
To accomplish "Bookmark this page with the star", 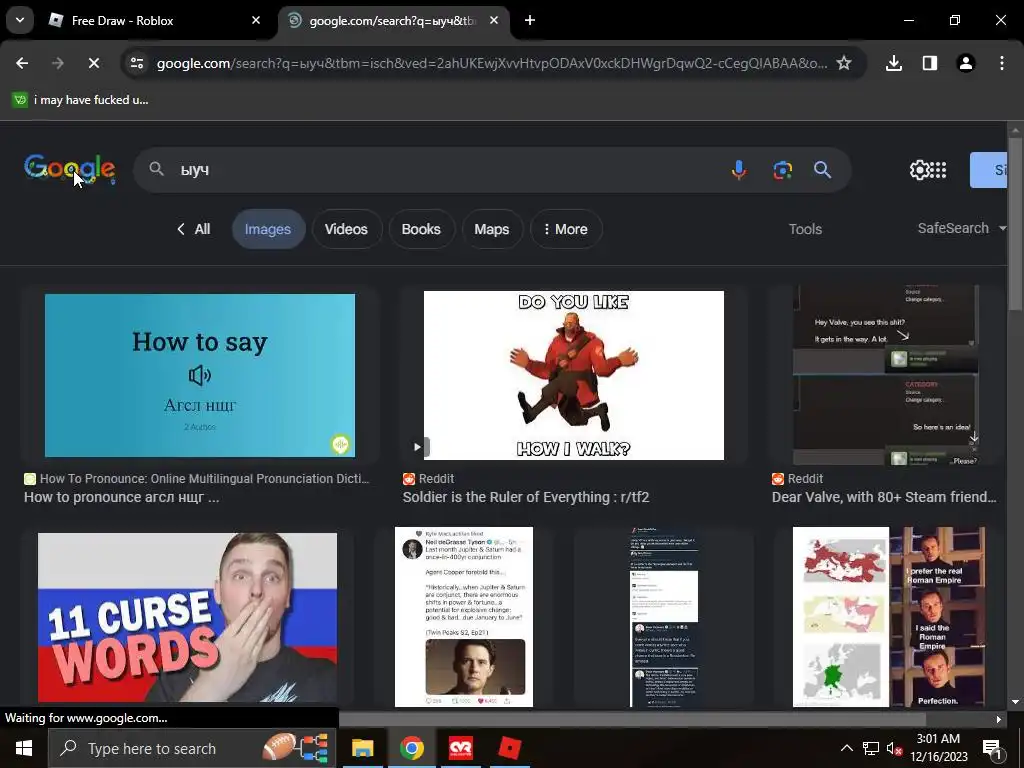I will point(844,63).
